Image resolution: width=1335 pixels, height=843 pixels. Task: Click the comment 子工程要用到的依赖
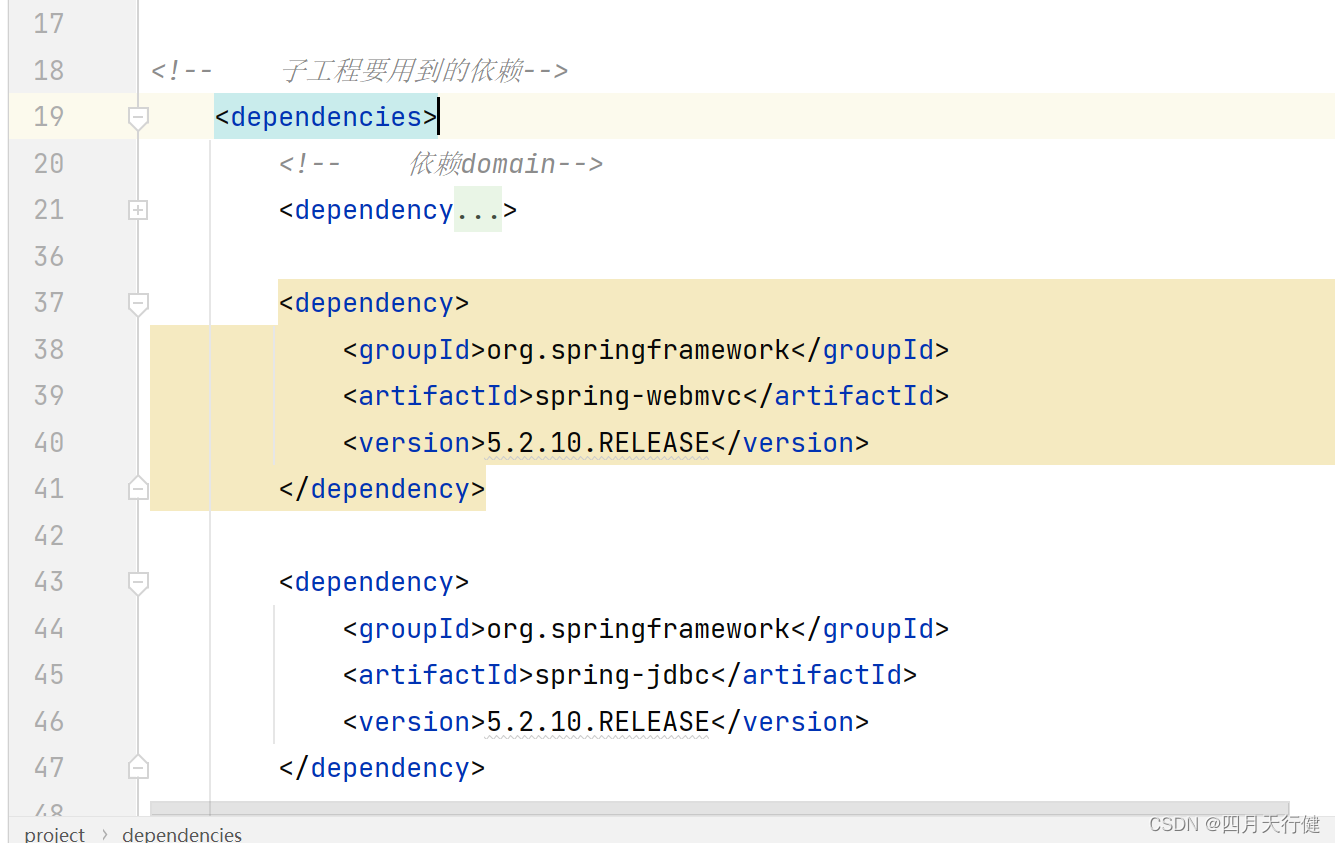[359, 71]
